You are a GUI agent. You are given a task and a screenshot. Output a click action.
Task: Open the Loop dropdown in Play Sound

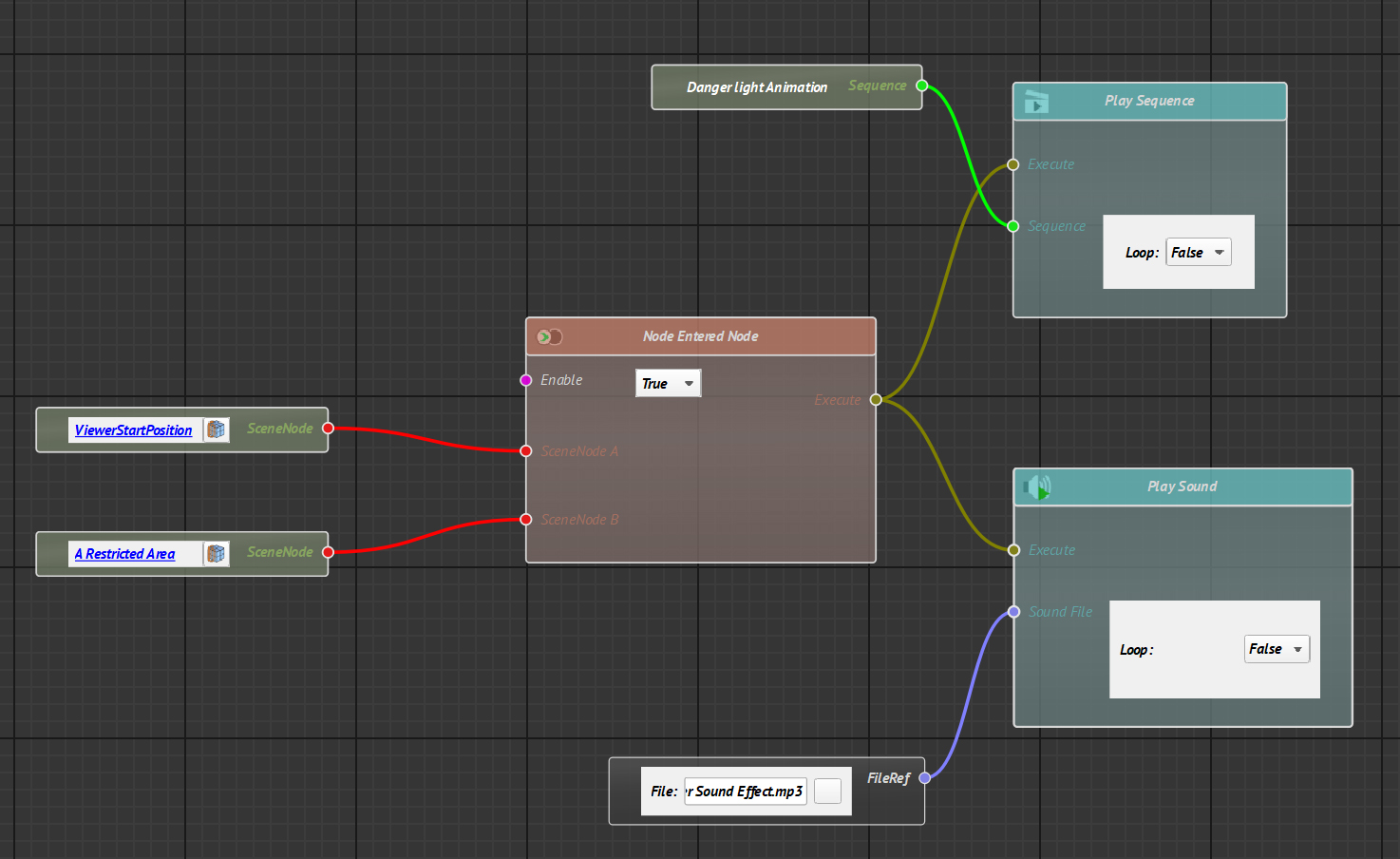coord(1277,649)
